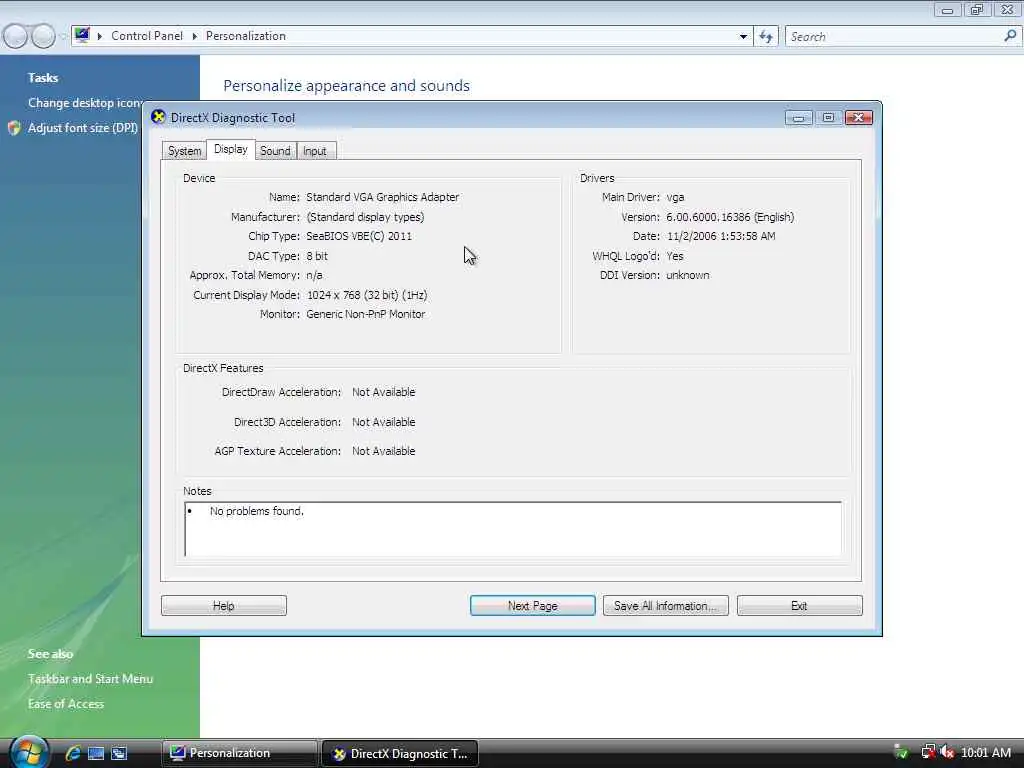Switch to the System tab
The width and height of the screenshot is (1024, 768).
[184, 151]
